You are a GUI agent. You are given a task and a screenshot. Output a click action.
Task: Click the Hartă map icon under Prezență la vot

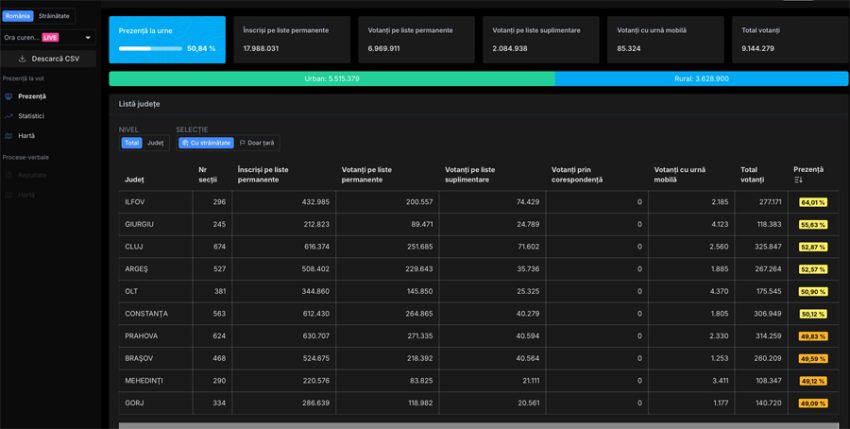click(x=9, y=135)
